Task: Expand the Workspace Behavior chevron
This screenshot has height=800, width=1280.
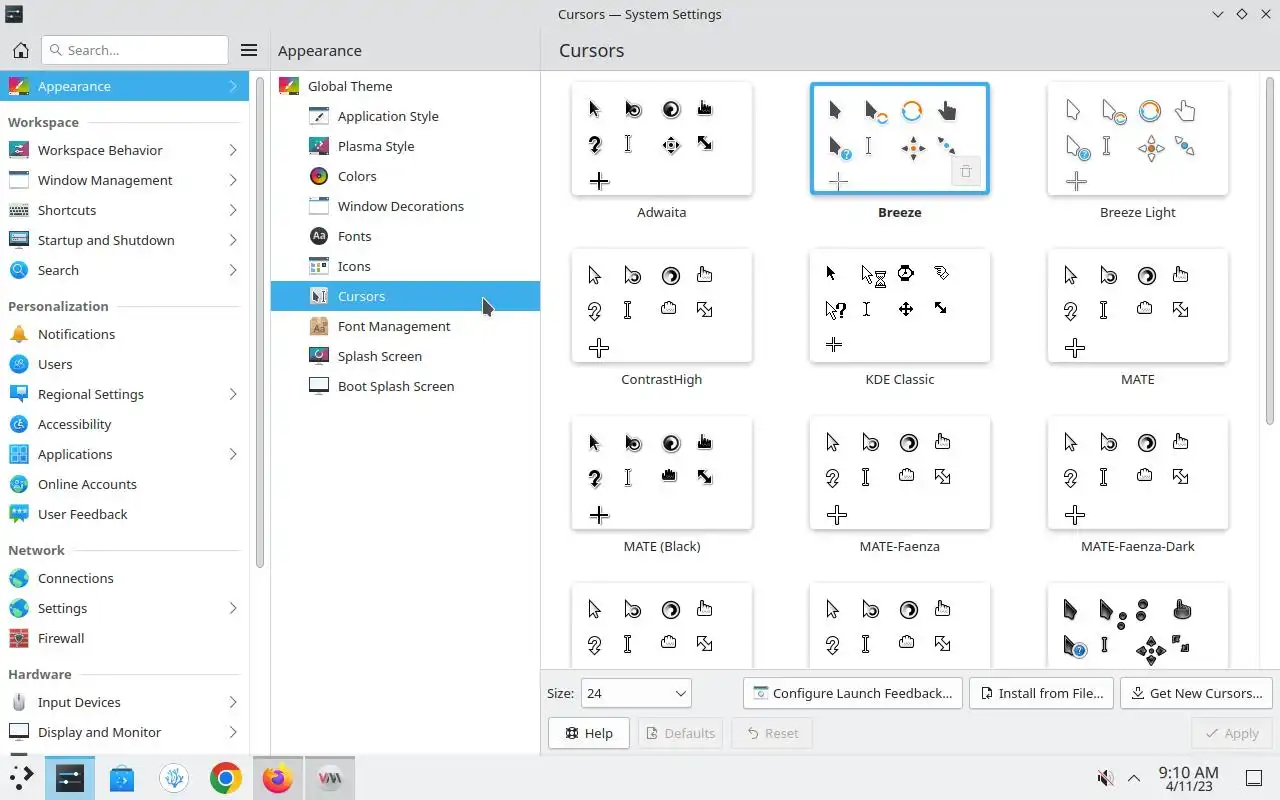Action: click(x=232, y=150)
